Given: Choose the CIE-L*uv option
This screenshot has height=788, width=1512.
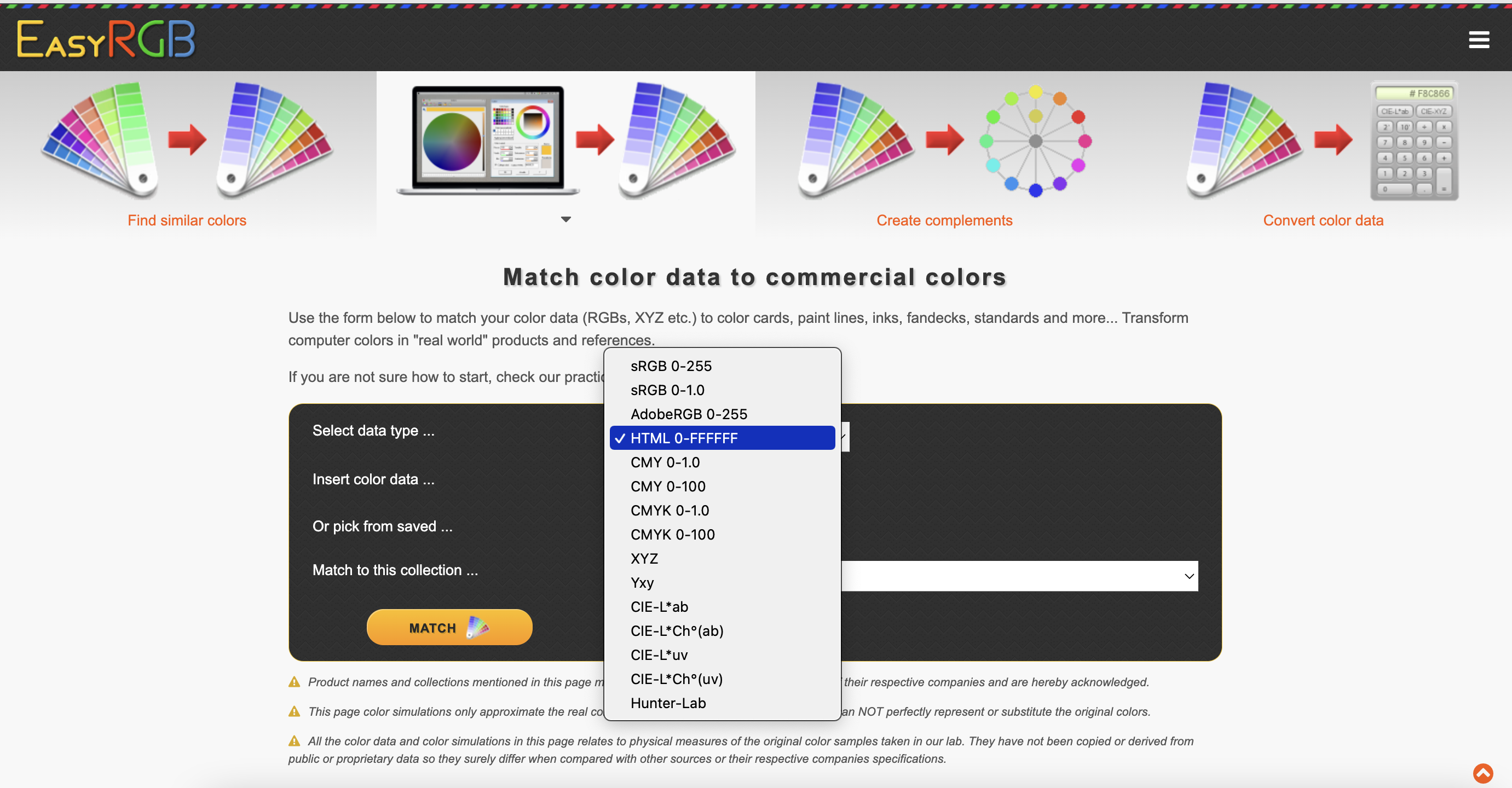Looking at the screenshot, I should [x=722, y=654].
